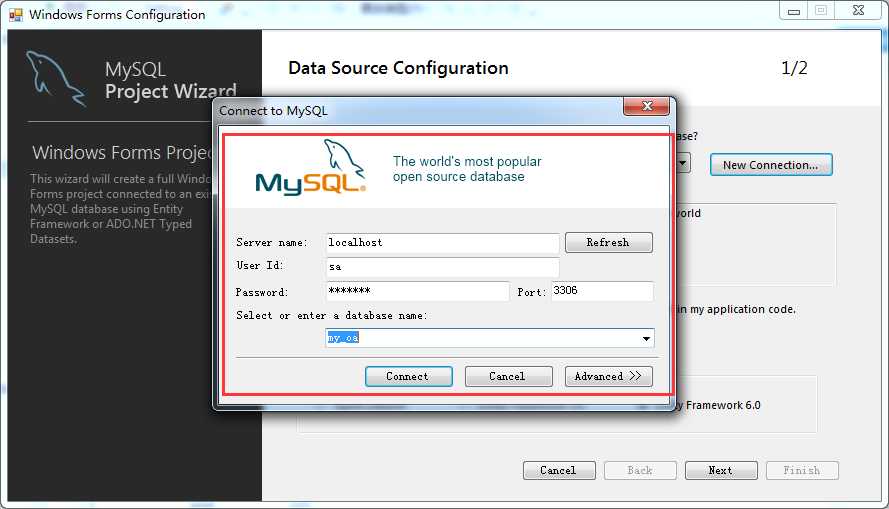889x509 pixels.
Task: Focus the Server name field containing localhost
Action: coord(442,243)
